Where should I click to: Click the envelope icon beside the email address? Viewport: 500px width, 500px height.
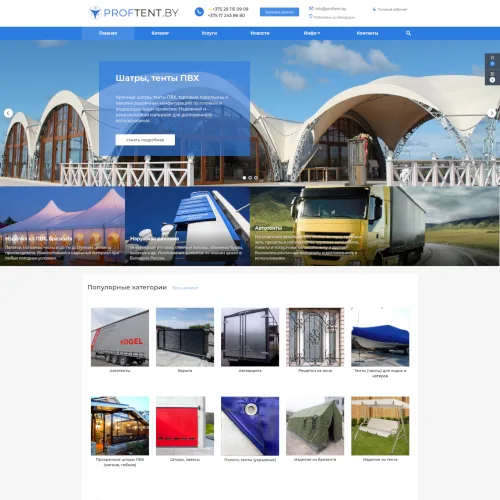coord(311,8)
